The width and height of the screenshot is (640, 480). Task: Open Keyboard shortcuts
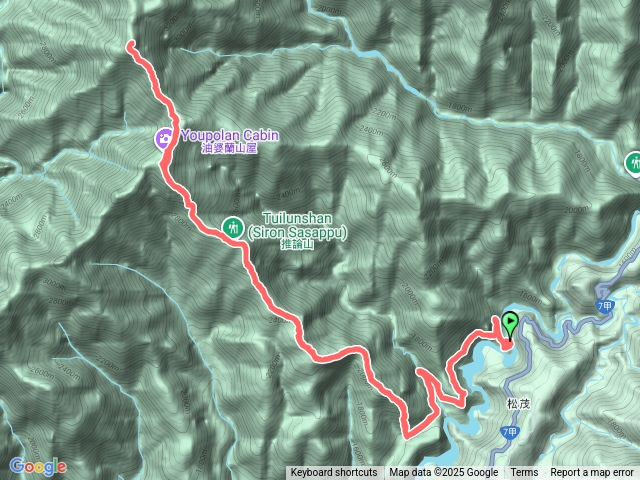click(334, 473)
